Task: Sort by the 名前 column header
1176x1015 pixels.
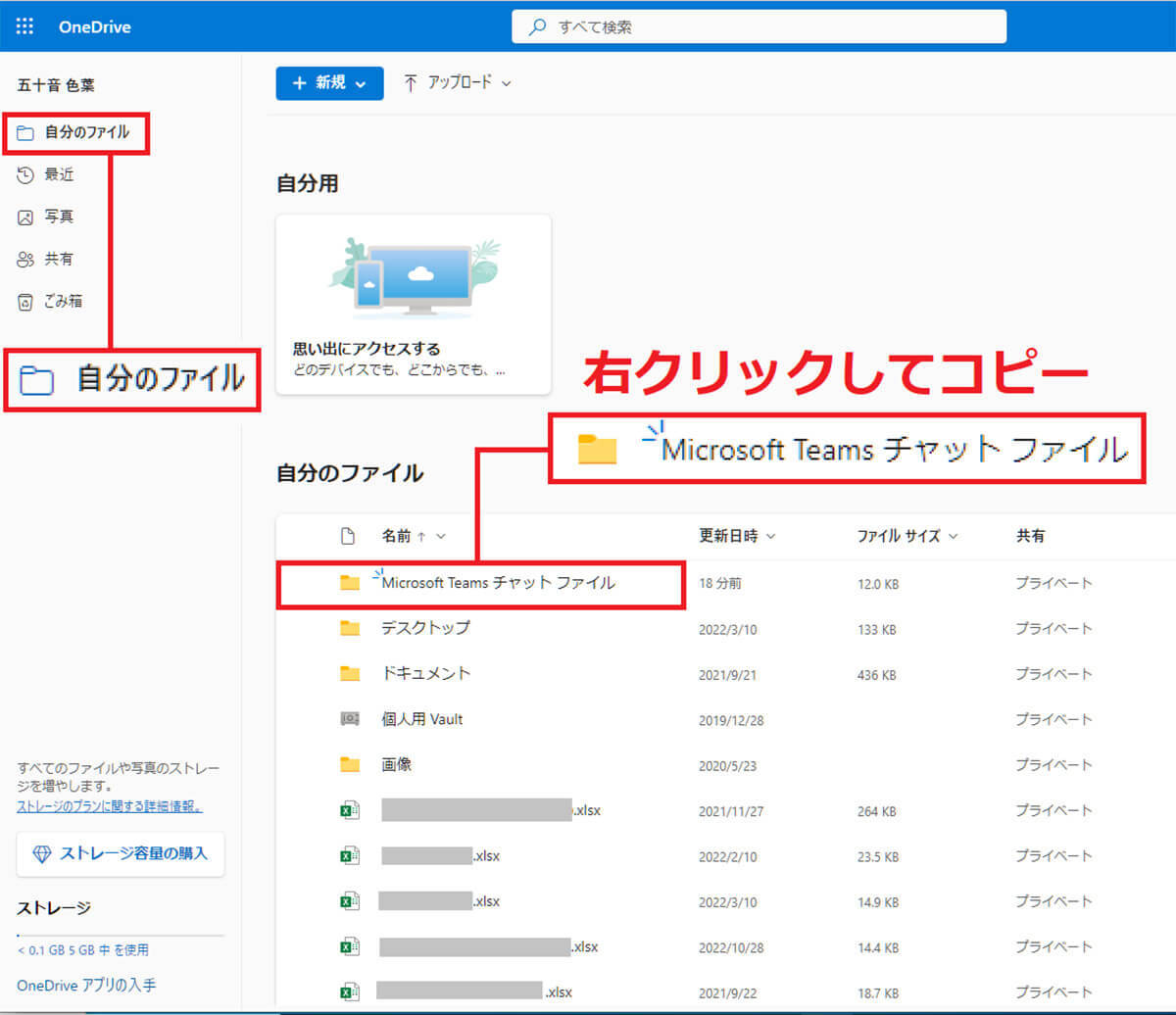Action: [x=414, y=536]
